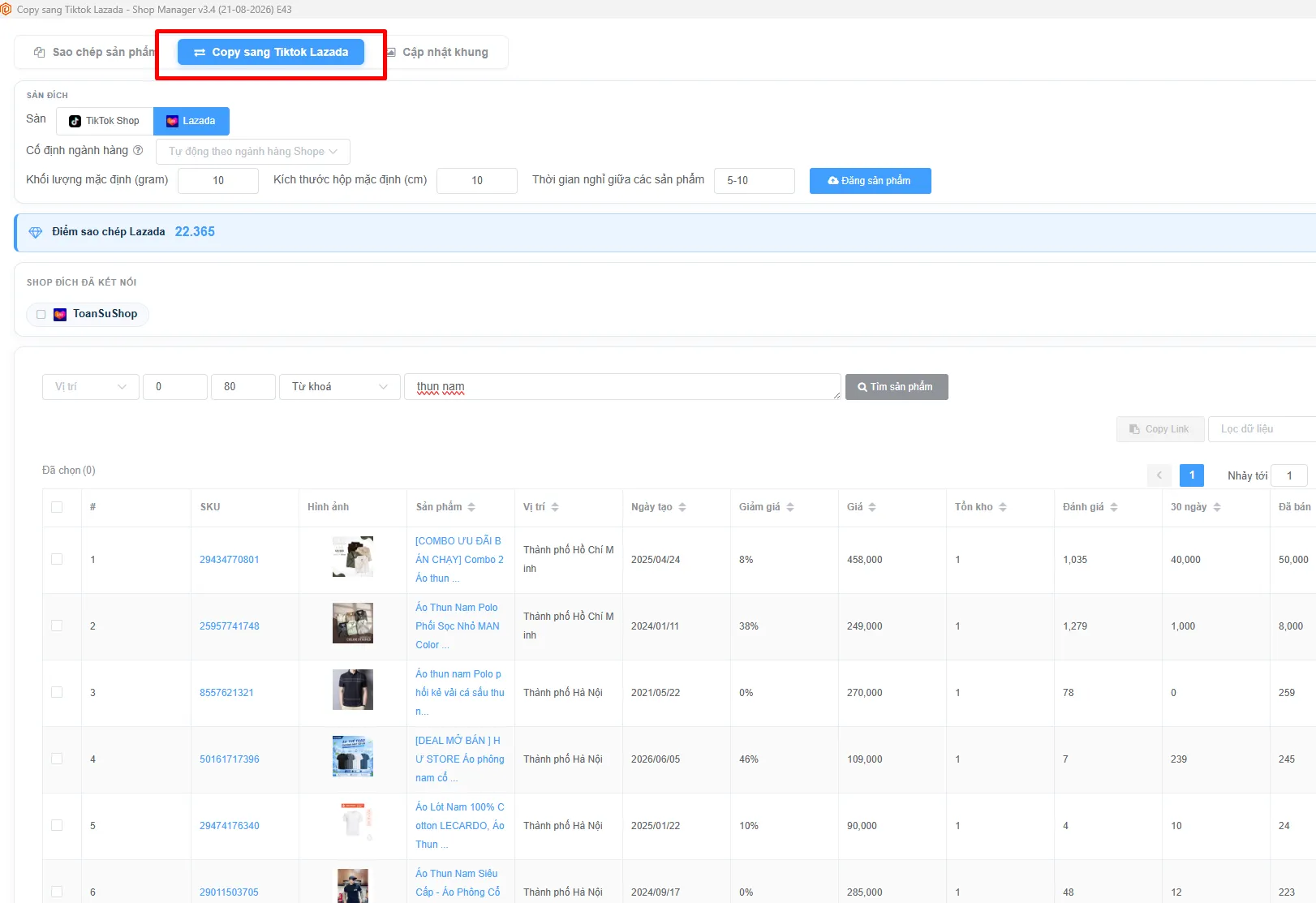Sort table by Đánh giá column
Image resolution: width=1316 pixels, height=903 pixels.
[x=1114, y=507]
